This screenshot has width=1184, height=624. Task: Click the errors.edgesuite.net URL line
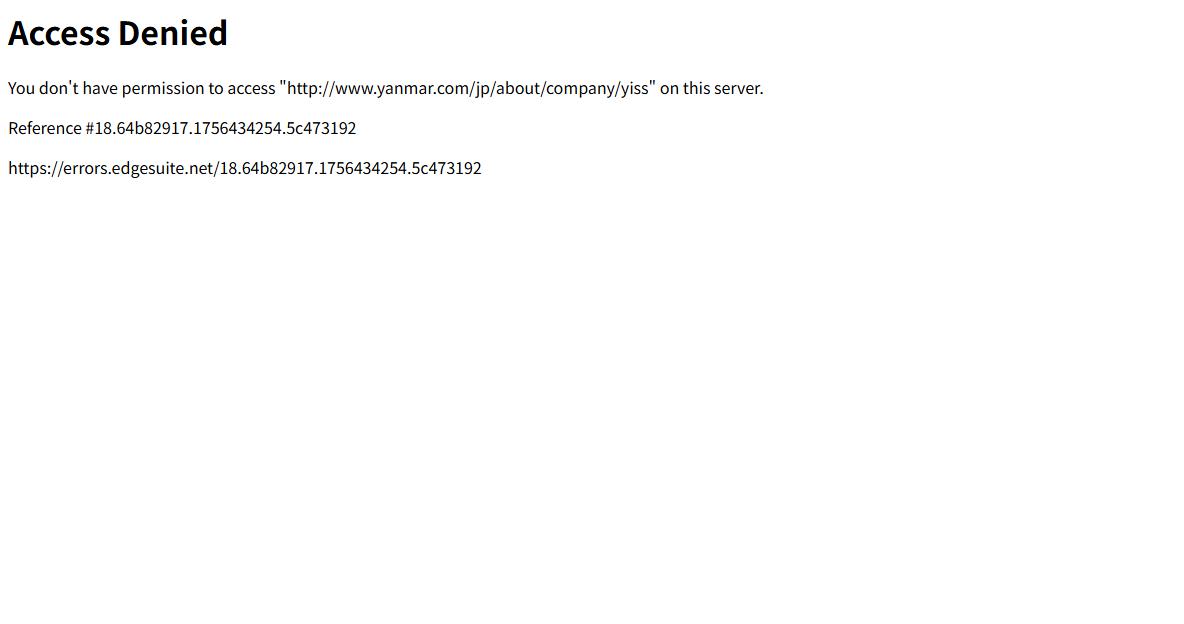tap(245, 168)
